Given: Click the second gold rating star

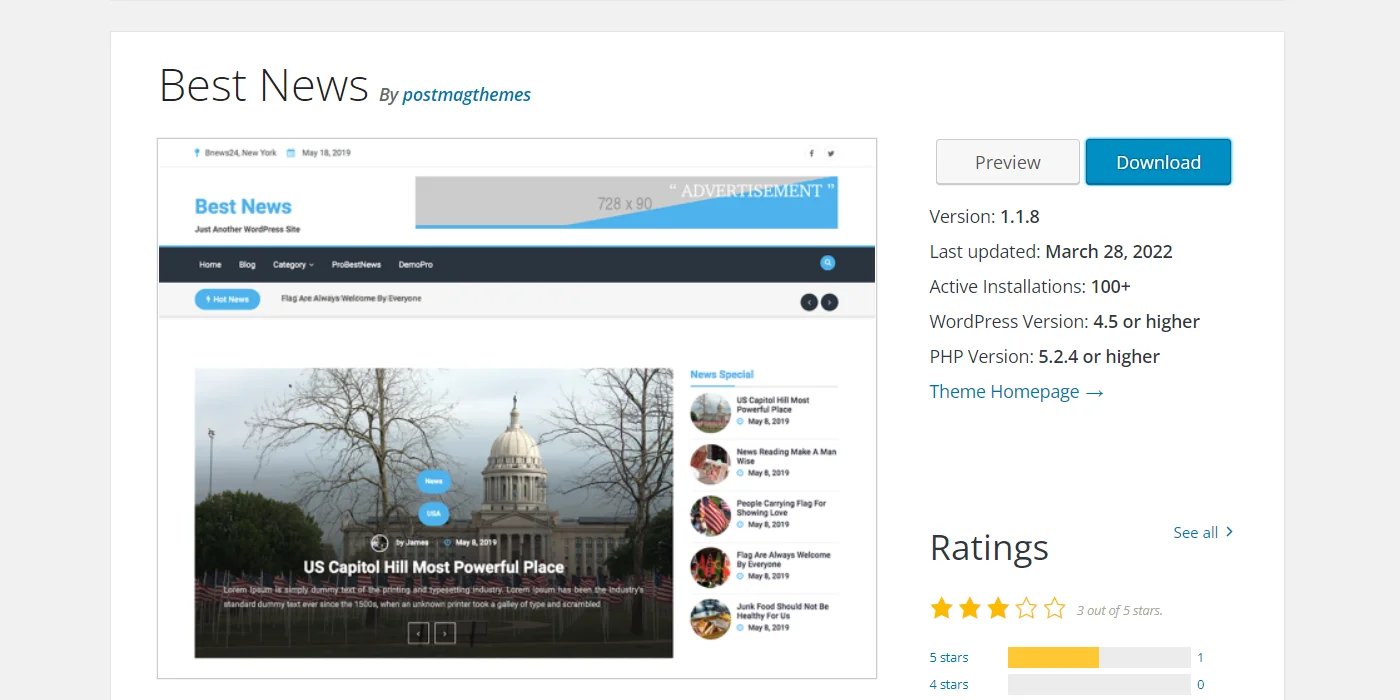Looking at the screenshot, I should pyautogui.click(x=970, y=608).
